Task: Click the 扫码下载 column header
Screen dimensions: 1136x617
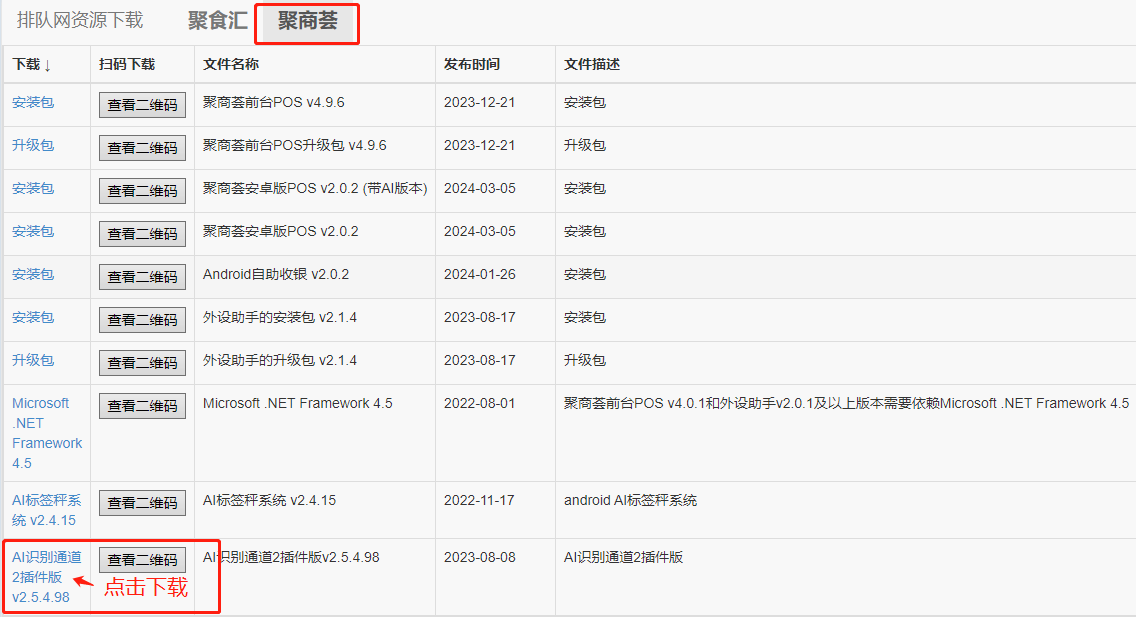Action: pos(127,64)
